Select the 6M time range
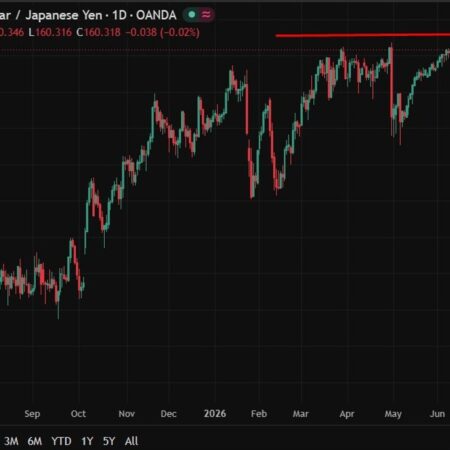This screenshot has height=450, width=450. coord(35,441)
